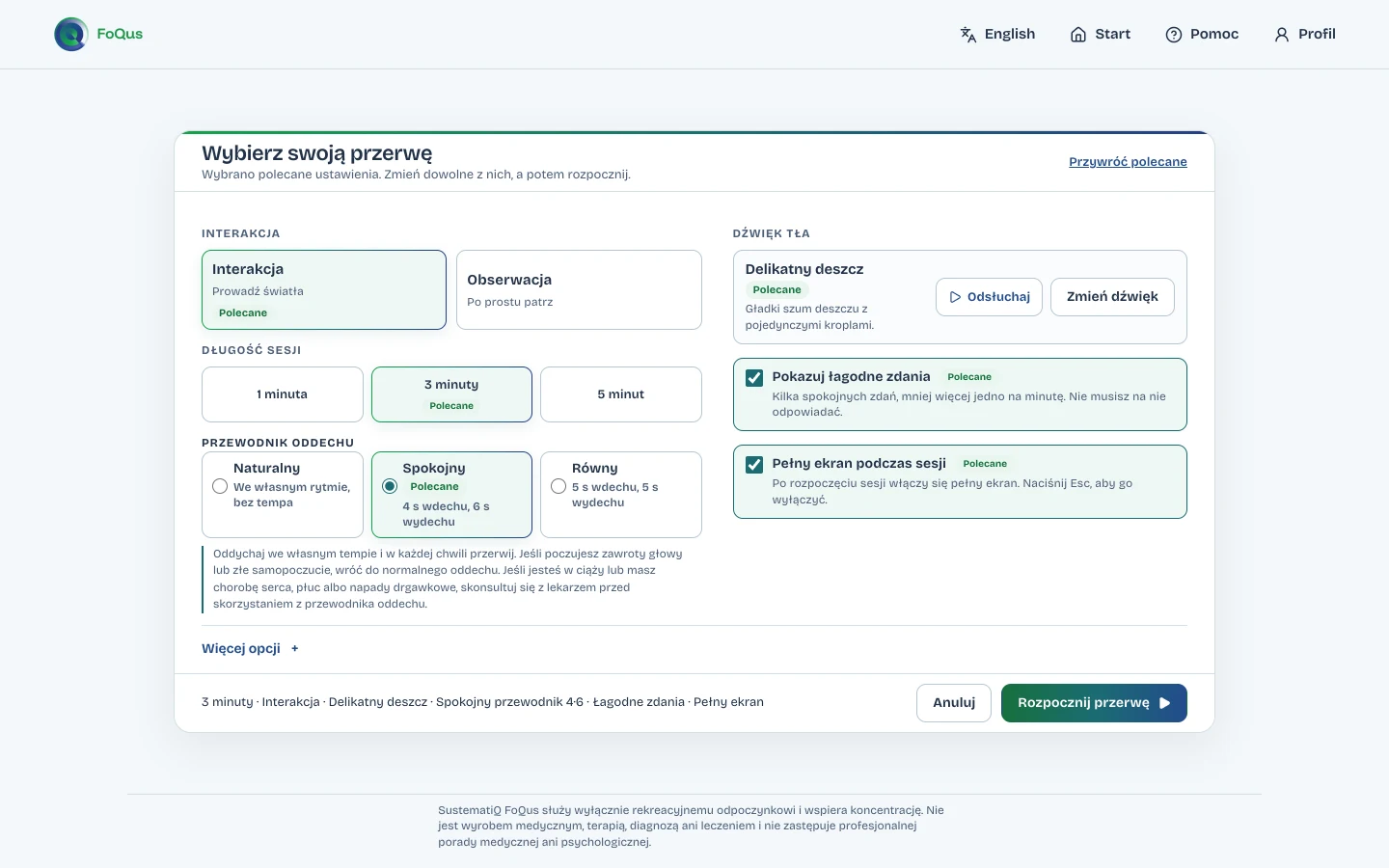Click the person icon beside Profil
Viewport: 1389px width, 868px height.
pos(1282,35)
